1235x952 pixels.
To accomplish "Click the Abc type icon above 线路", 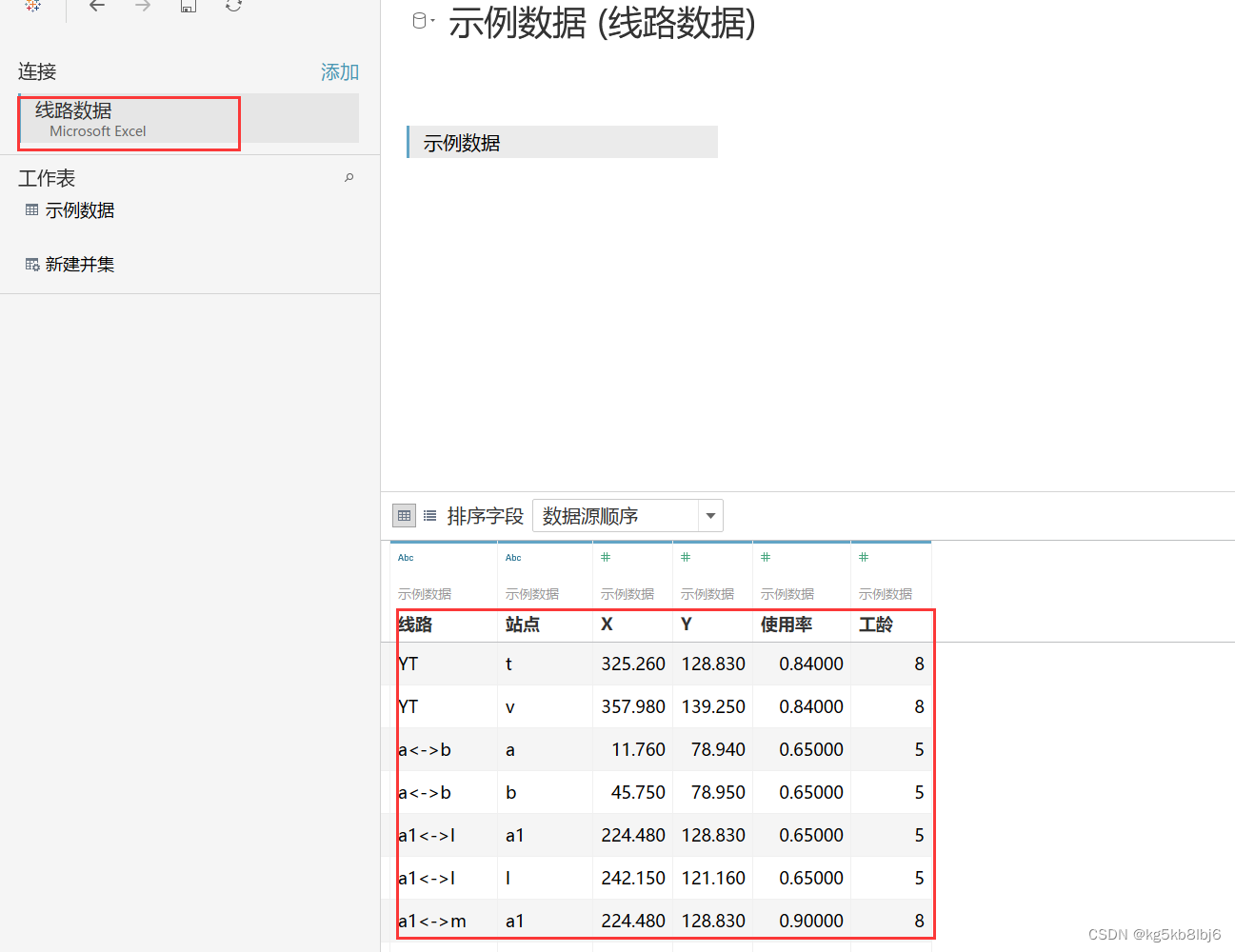I will (406, 558).
